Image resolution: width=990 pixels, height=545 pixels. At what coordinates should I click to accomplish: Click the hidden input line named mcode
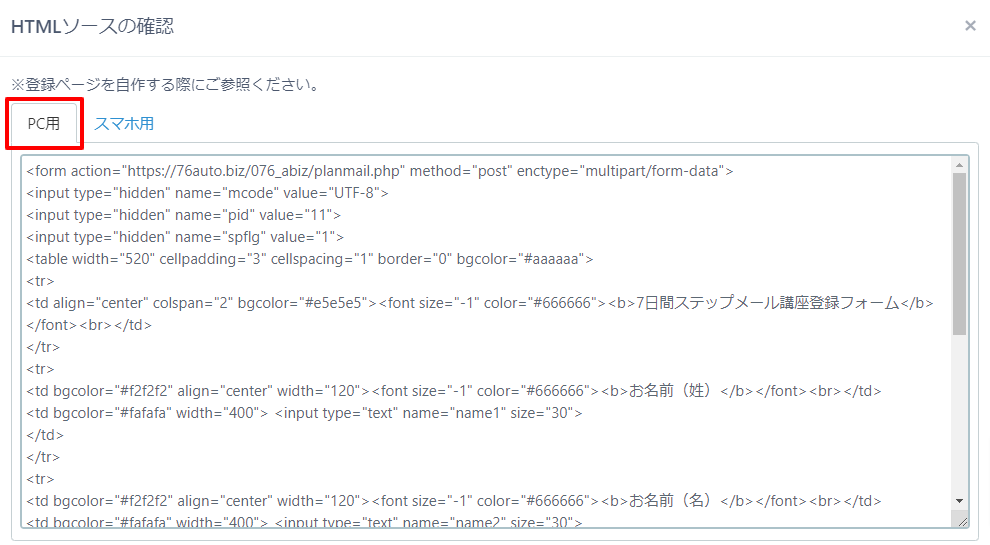[x=207, y=193]
